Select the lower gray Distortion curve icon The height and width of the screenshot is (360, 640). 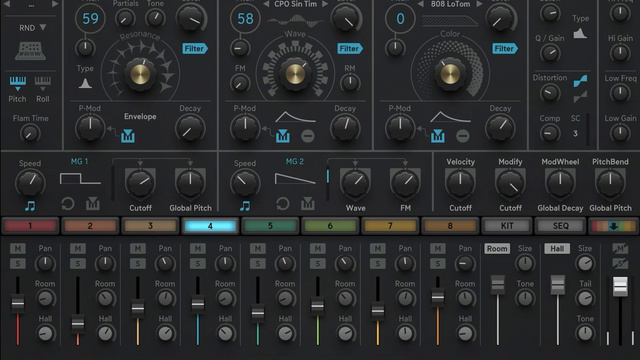click(x=580, y=97)
